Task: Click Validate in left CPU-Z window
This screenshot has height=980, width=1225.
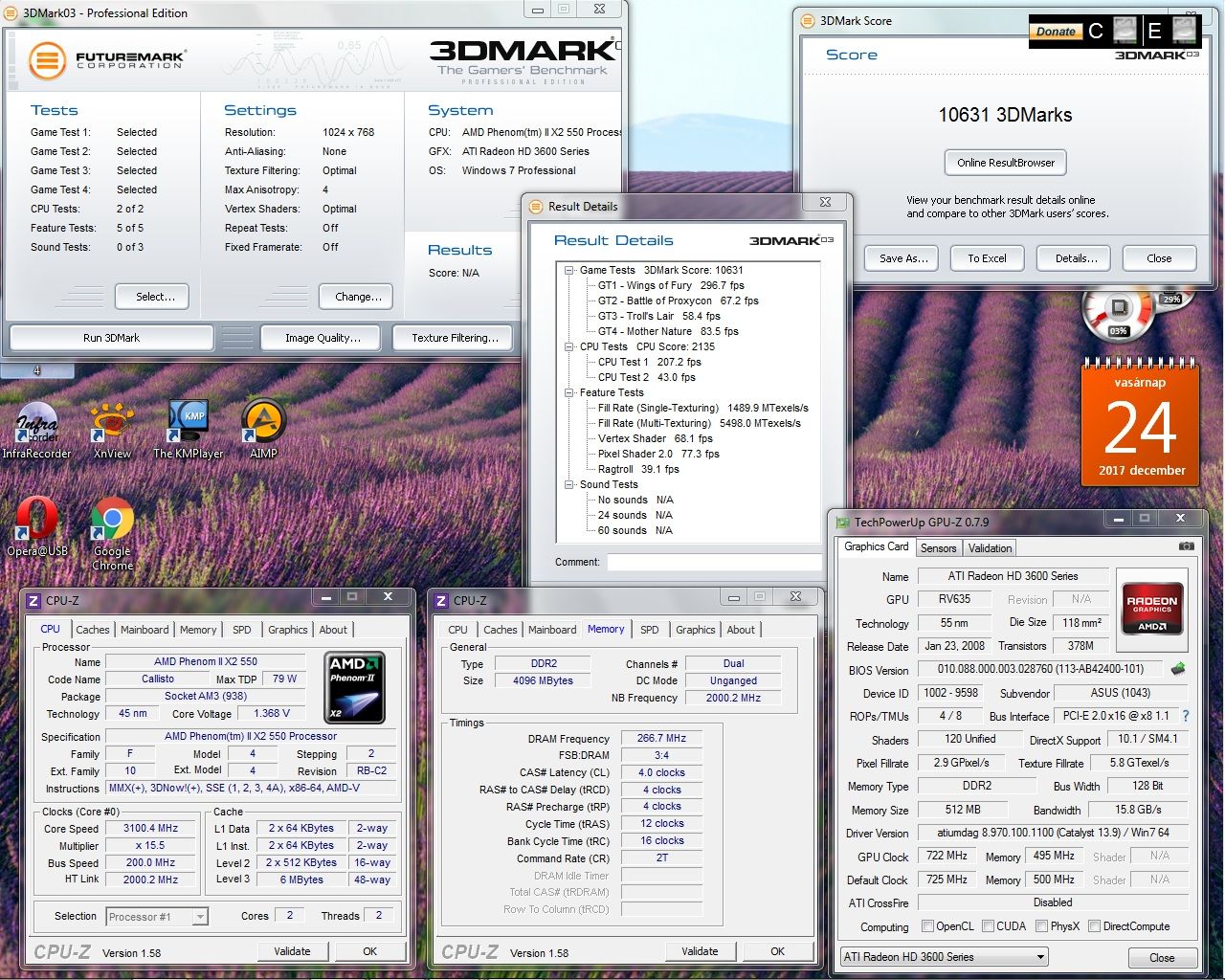Action: [292, 951]
